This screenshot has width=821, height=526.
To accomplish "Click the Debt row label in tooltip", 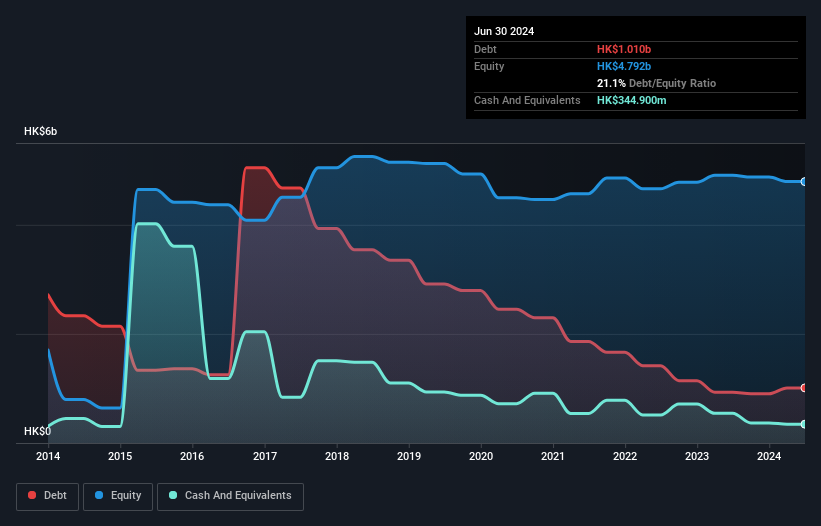I will 485,49.
